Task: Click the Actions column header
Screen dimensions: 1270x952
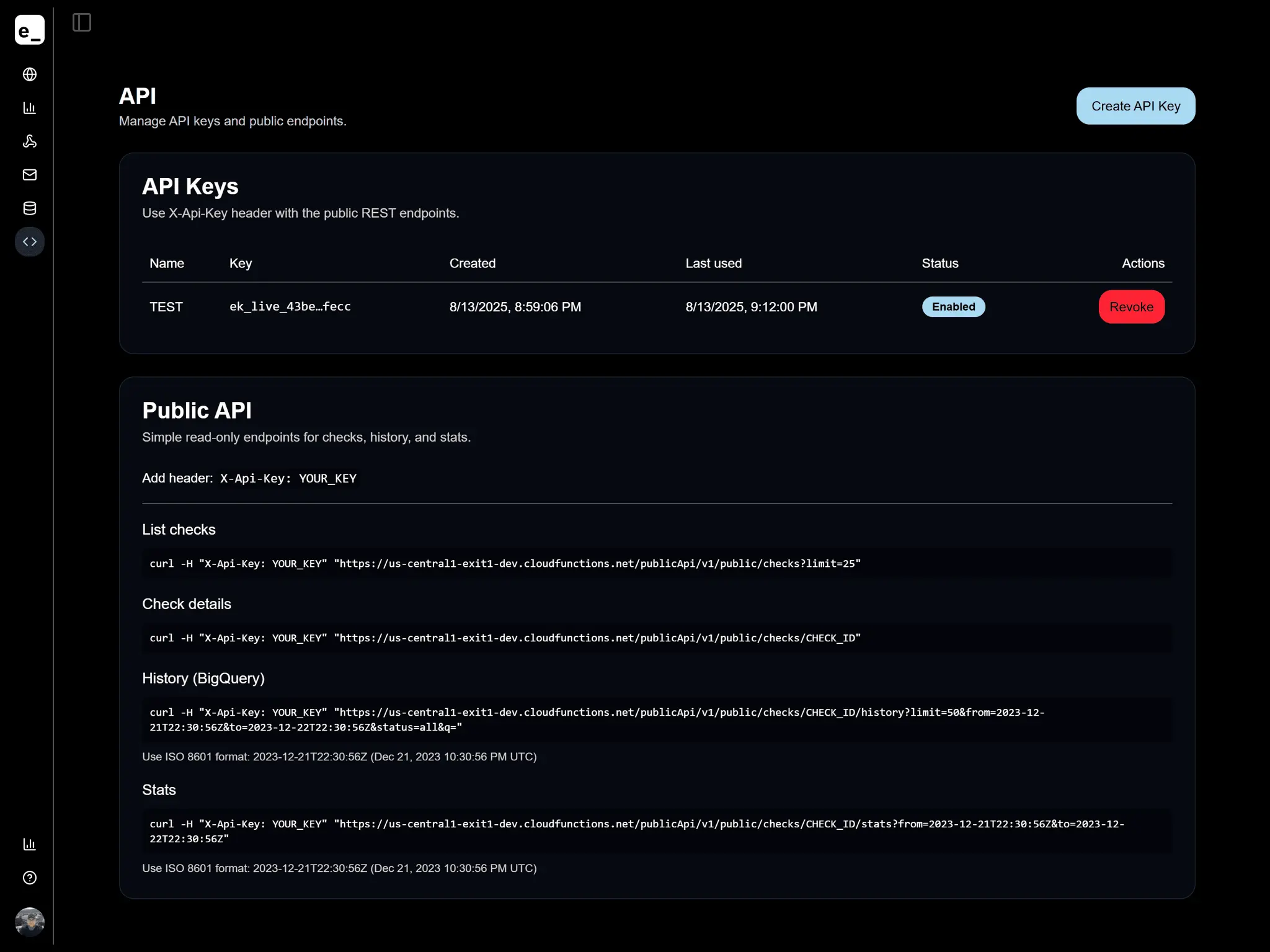Action: [x=1143, y=264]
